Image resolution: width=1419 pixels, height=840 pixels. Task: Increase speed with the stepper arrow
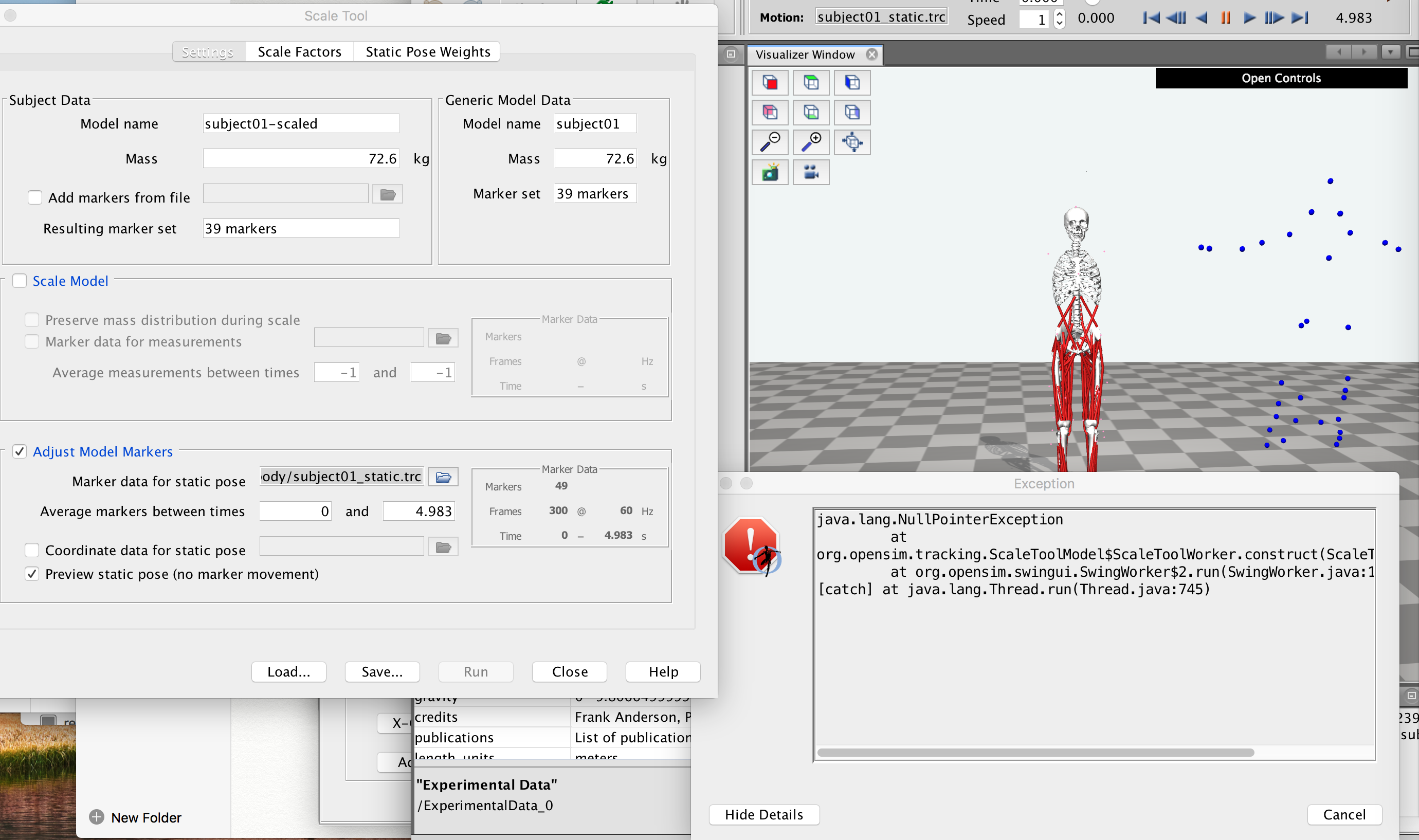tap(1059, 14)
